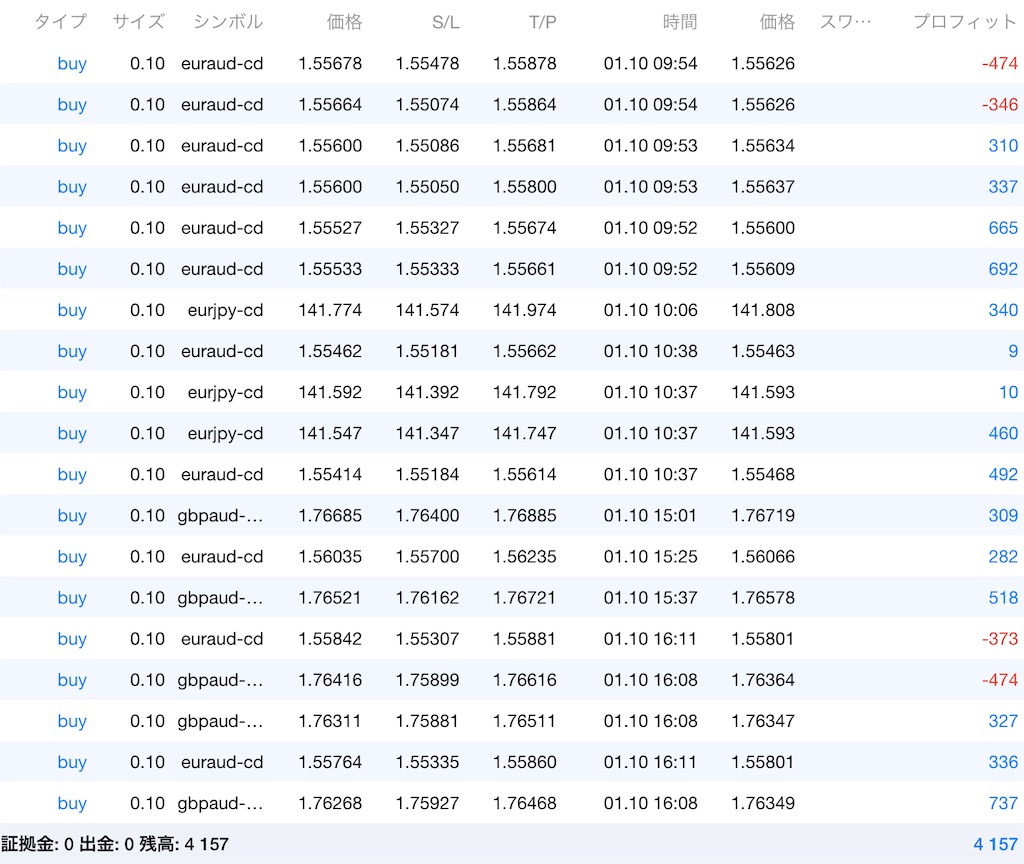Viewport: 1024px width, 864px height.
Task: Click profit value 10
Action: pos(1008,392)
